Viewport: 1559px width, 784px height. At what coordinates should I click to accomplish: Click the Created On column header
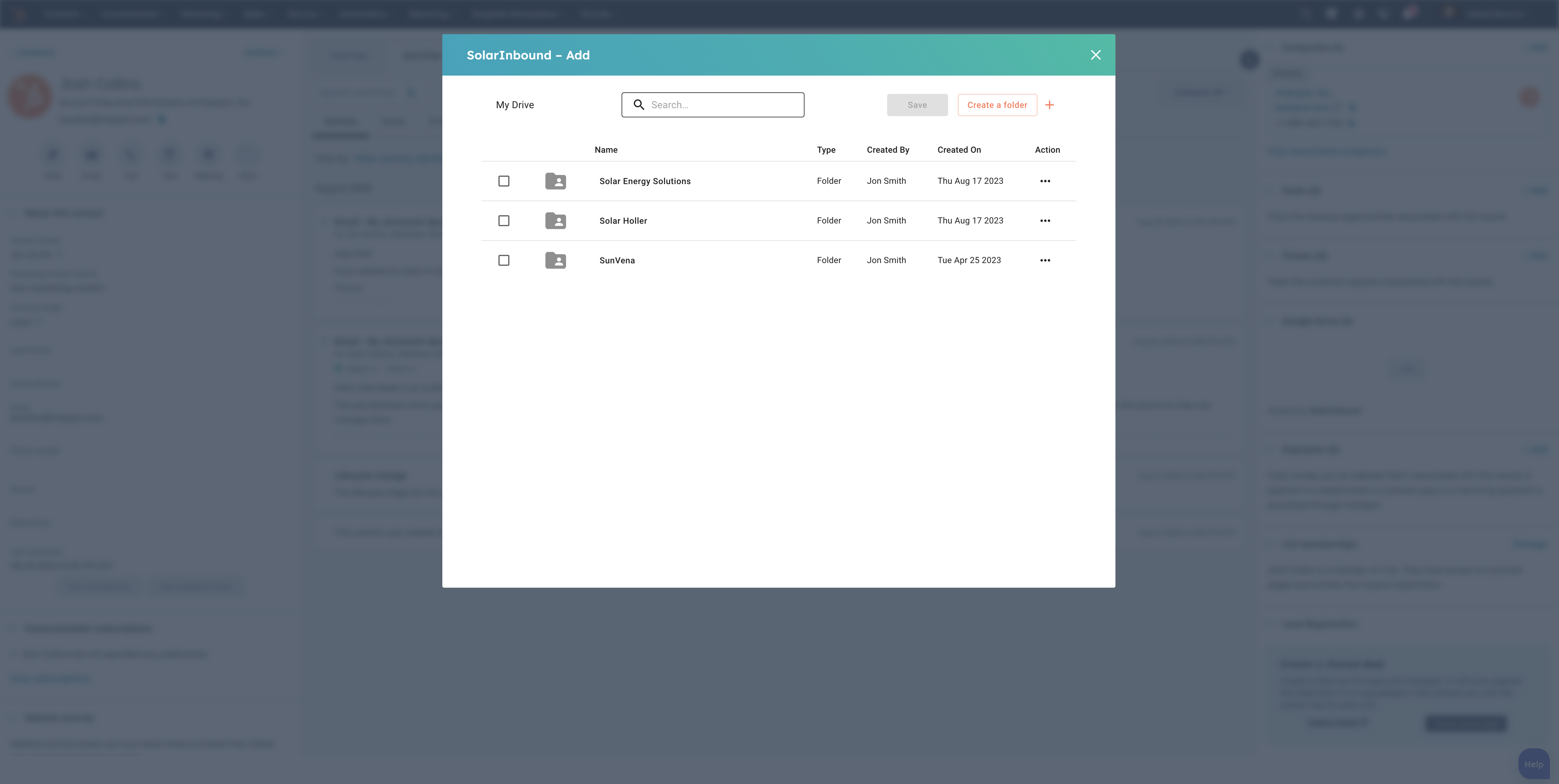(959, 149)
